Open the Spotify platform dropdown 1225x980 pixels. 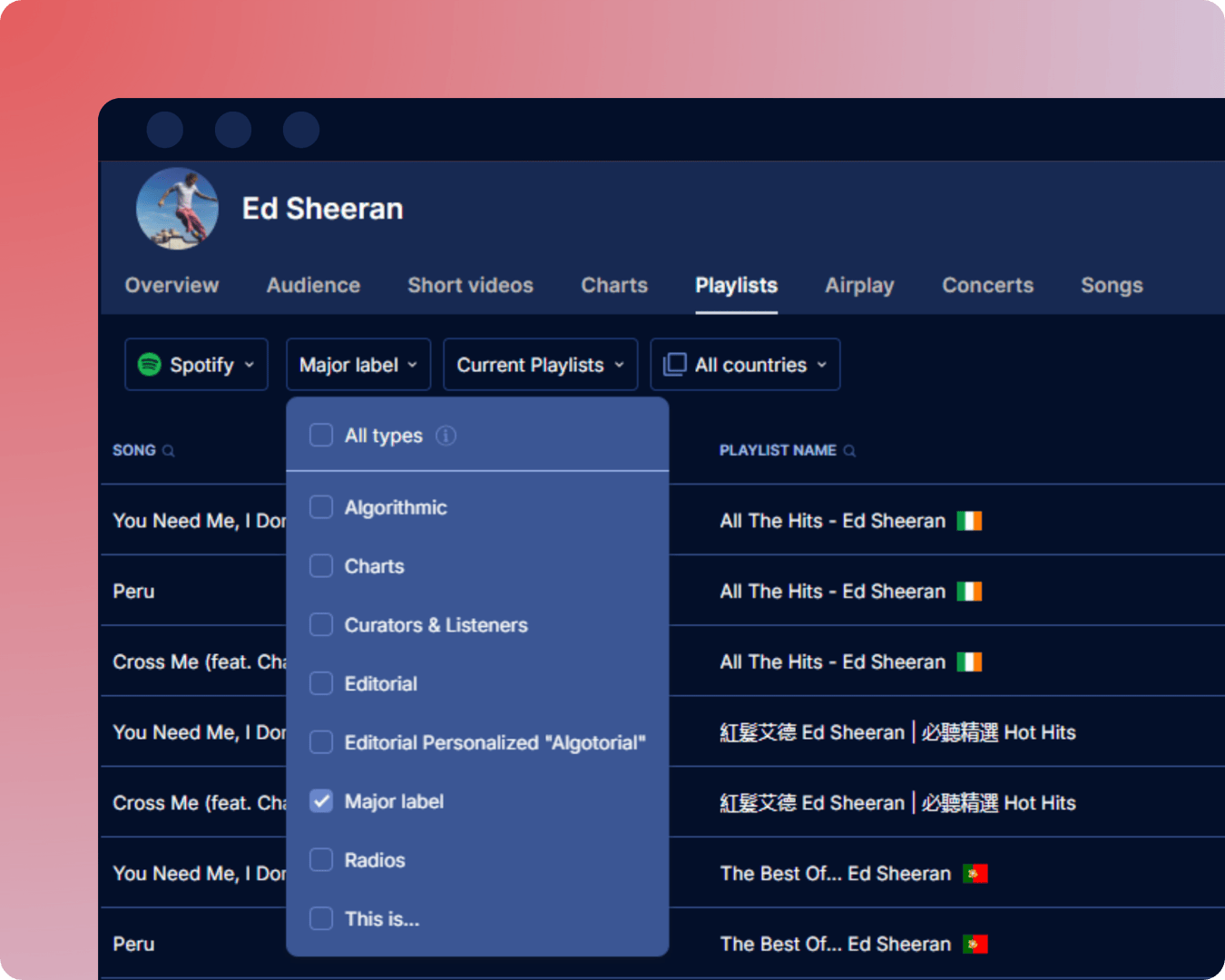pyautogui.click(x=196, y=365)
